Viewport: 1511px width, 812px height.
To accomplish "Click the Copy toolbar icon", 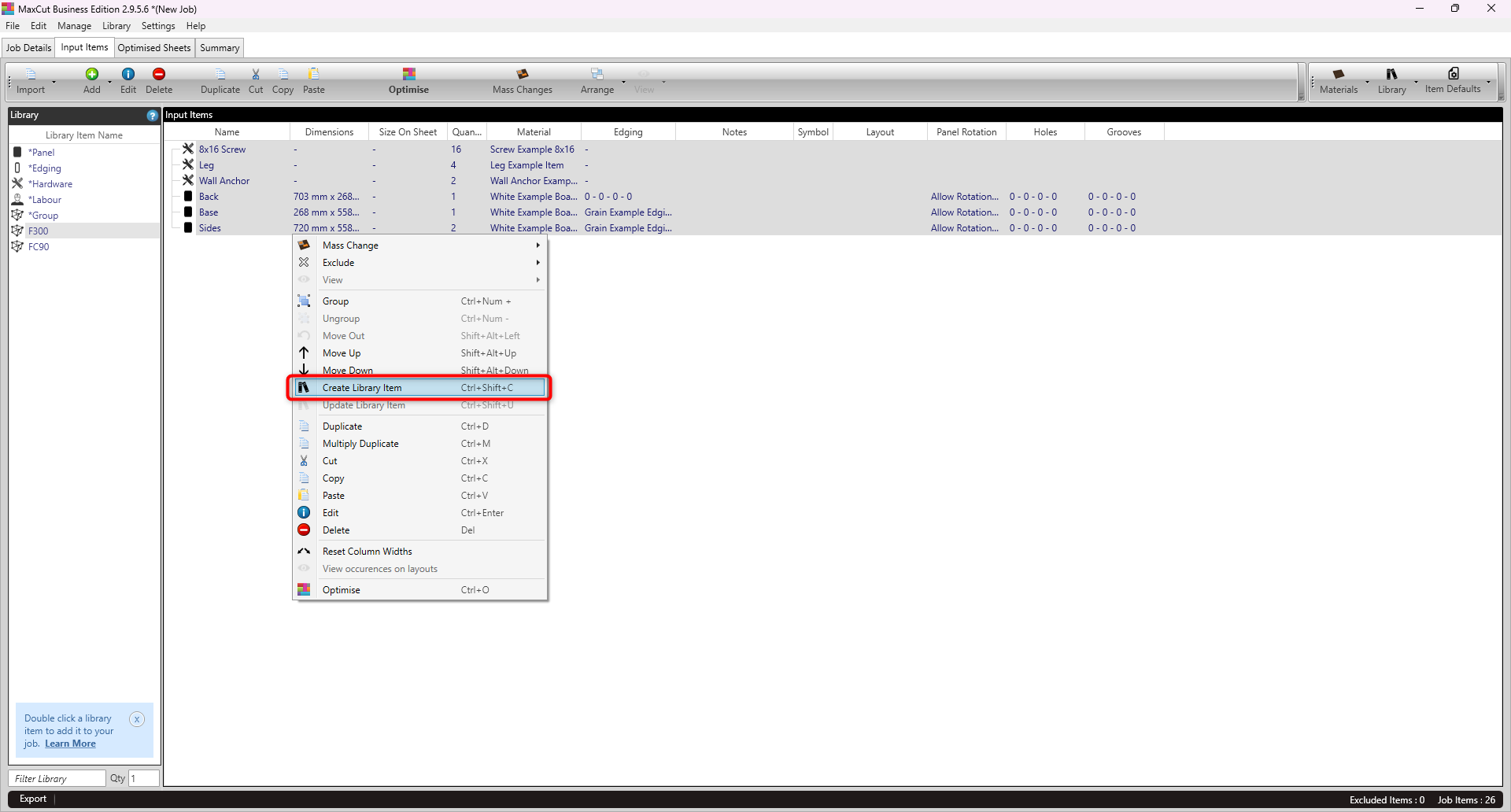I will [283, 74].
